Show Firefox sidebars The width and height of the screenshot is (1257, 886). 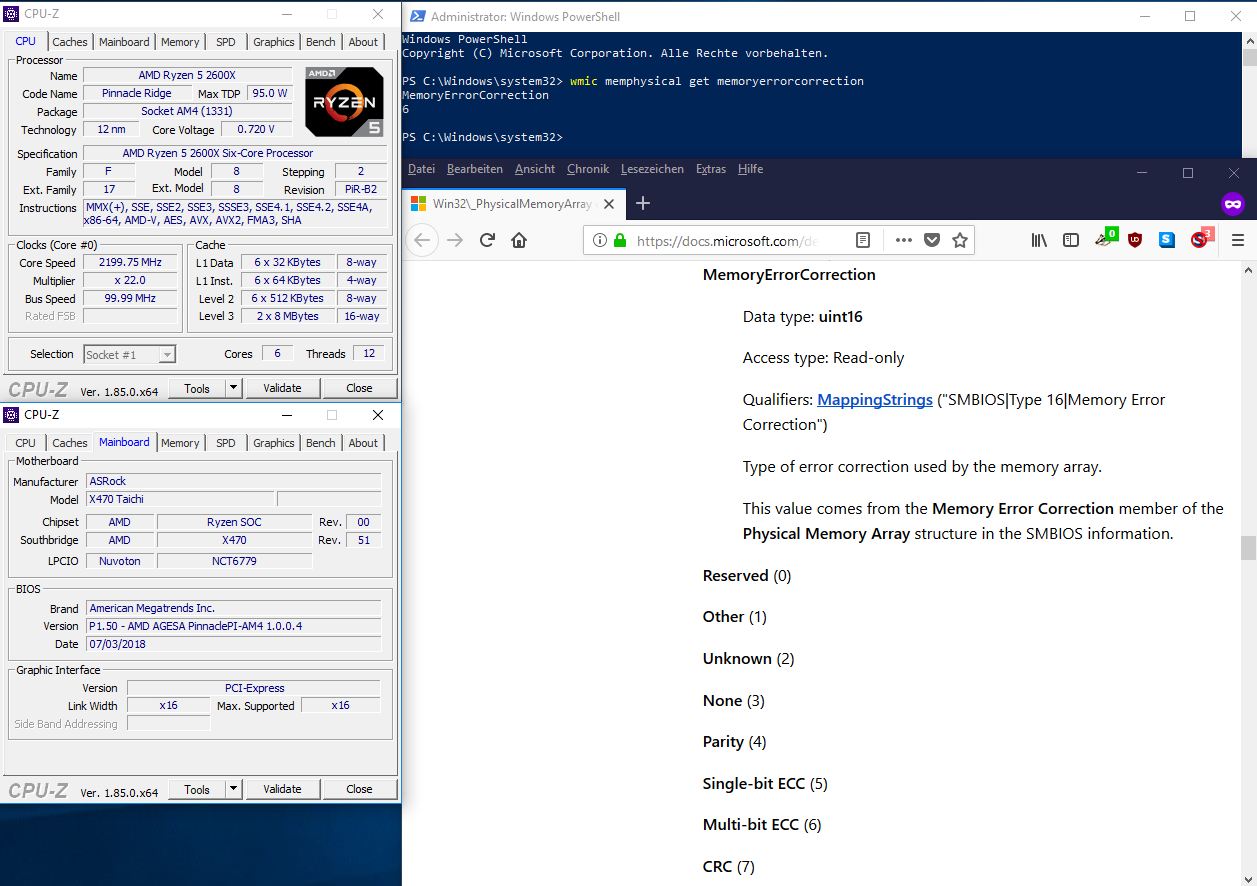tap(1071, 240)
